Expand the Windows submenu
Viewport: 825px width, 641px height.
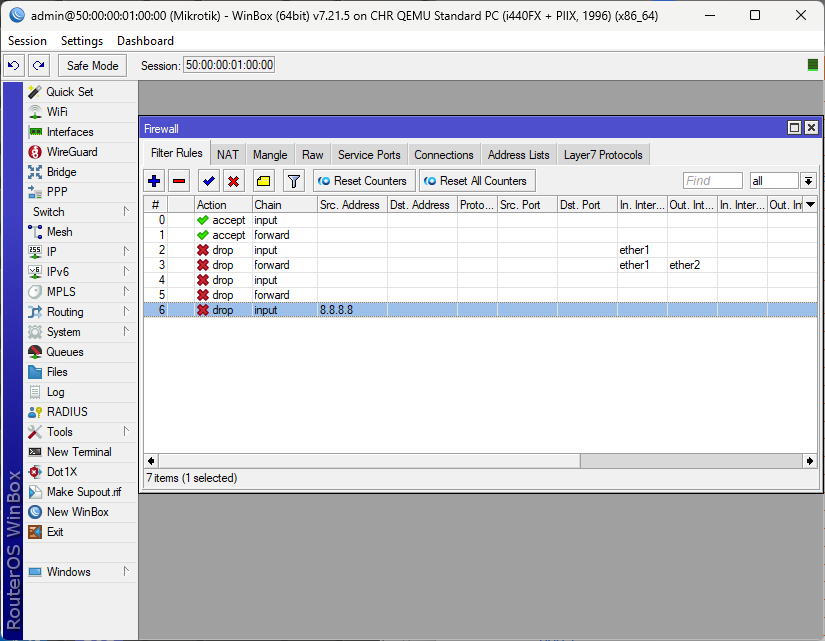(79, 572)
